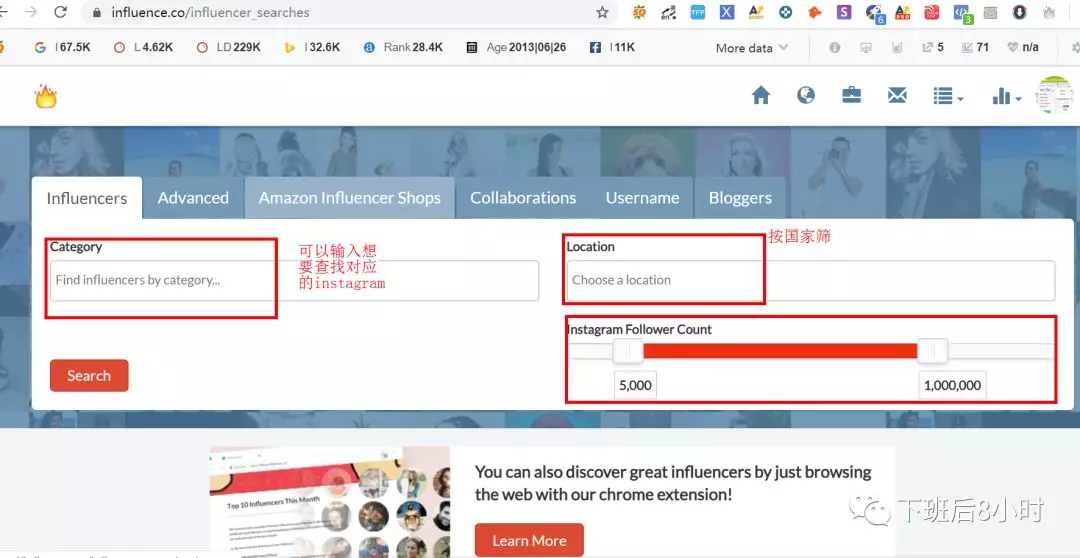
Task: Click the SEOquake extension icon
Action: point(639,12)
